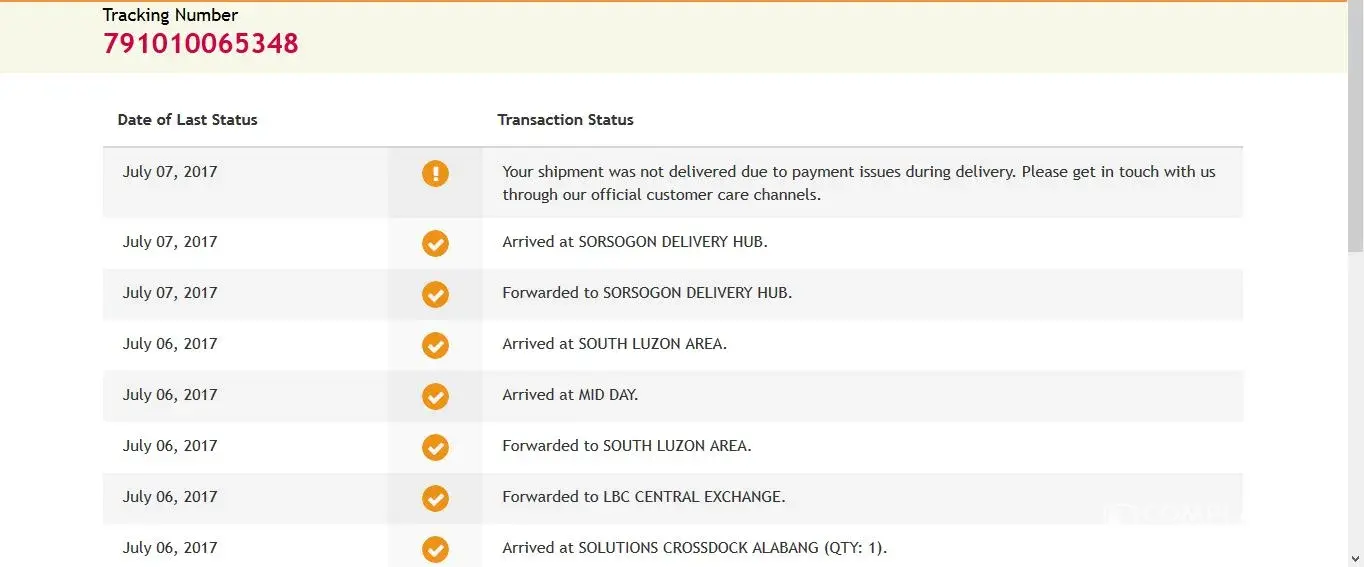The height and width of the screenshot is (567, 1364).
Task: Click the Arrived at SORSOGON DELIVERY HUB status text
Action: (635, 242)
